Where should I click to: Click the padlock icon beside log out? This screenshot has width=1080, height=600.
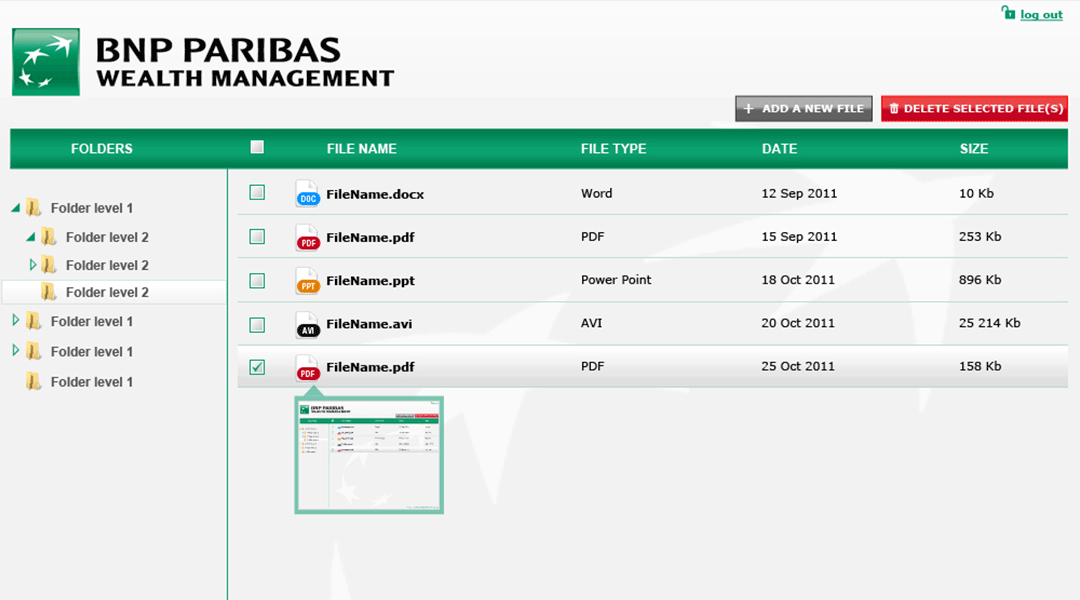(1008, 13)
